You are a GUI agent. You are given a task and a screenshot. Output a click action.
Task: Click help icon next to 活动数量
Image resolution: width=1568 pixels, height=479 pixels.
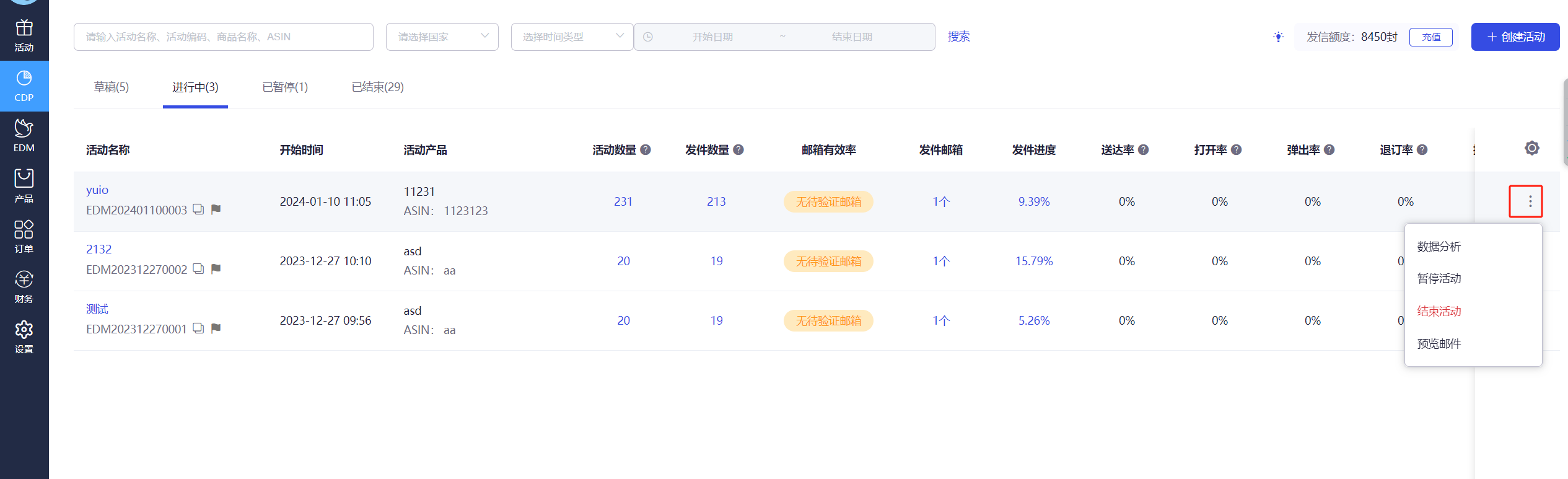(x=646, y=150)
